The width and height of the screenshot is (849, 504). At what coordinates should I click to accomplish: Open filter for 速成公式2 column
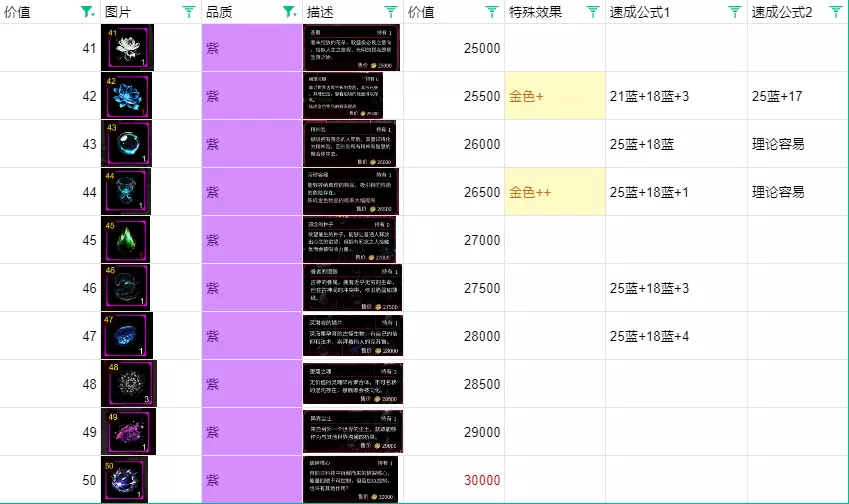(x=836, y=11)
